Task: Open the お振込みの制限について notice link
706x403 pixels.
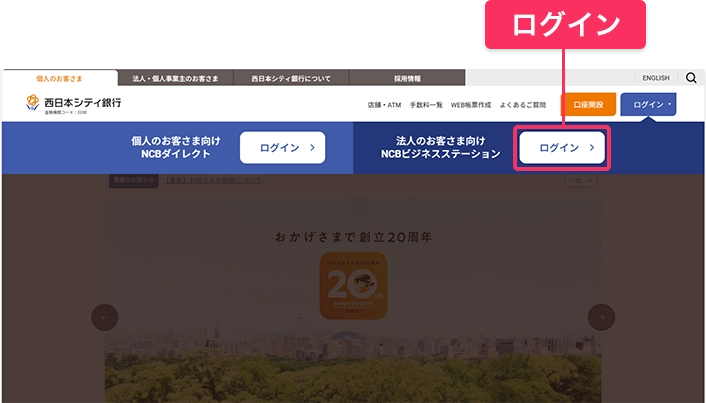Action: [x=212, y=180]
